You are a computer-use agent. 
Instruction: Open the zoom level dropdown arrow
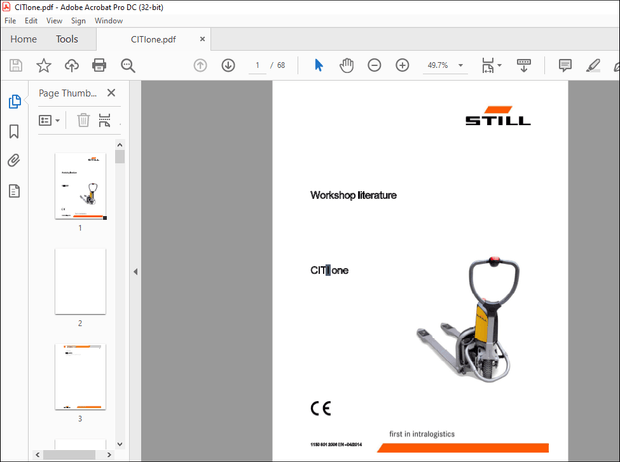[x=461, y=65]
